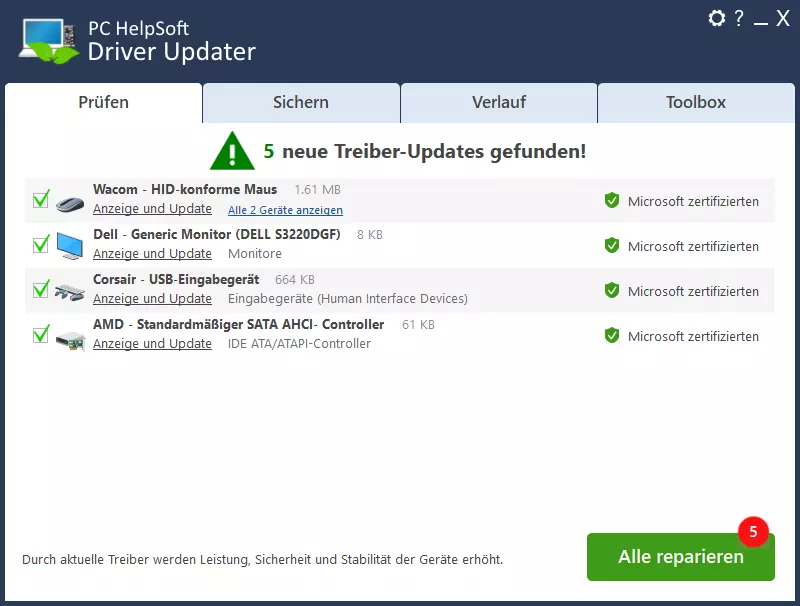Click the Eingabegeräte (Human Interface Devices) label
This screenshot has height=606, width=800.
[x=348, y=298]
